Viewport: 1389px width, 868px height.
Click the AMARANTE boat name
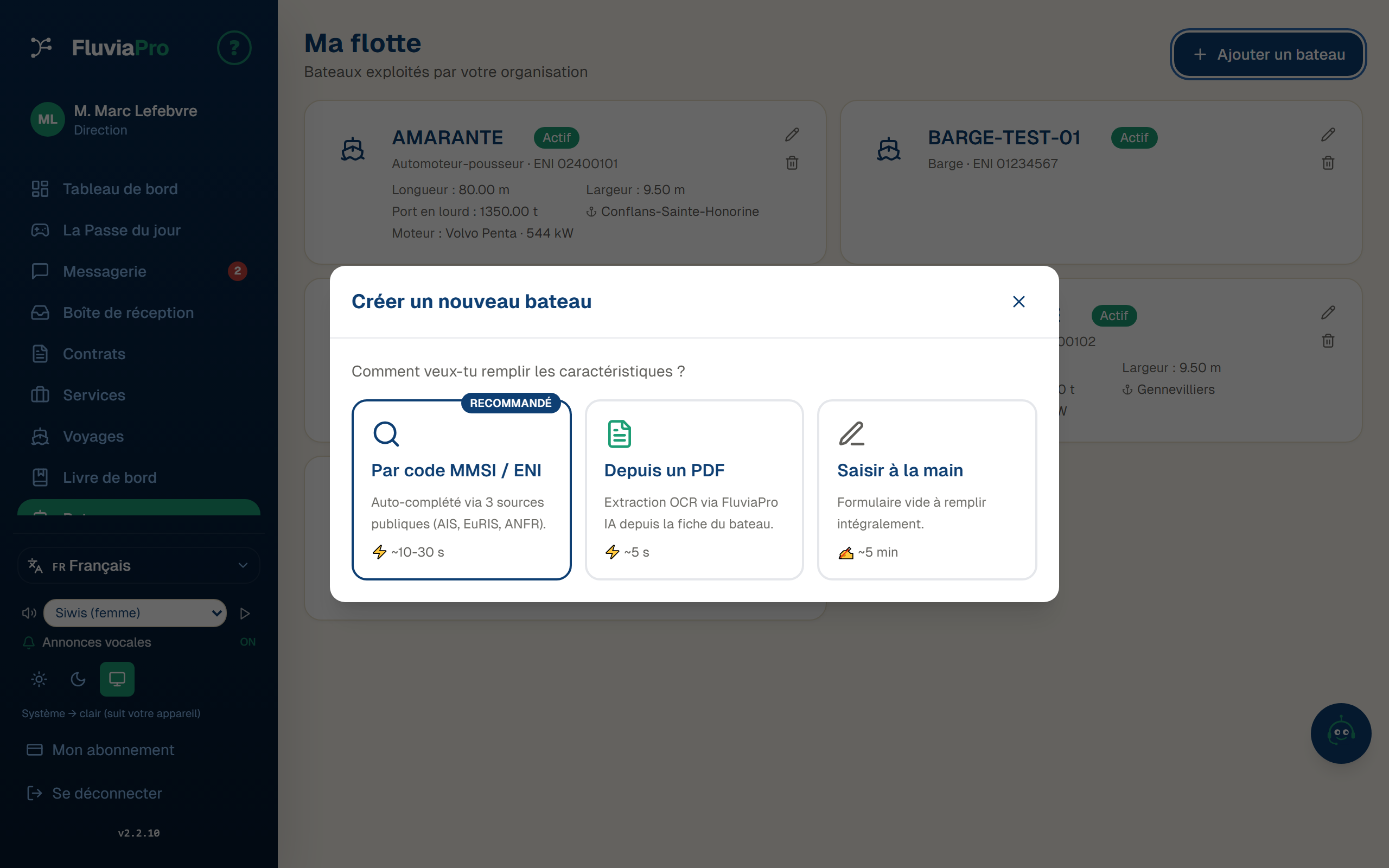pos(447,138)
